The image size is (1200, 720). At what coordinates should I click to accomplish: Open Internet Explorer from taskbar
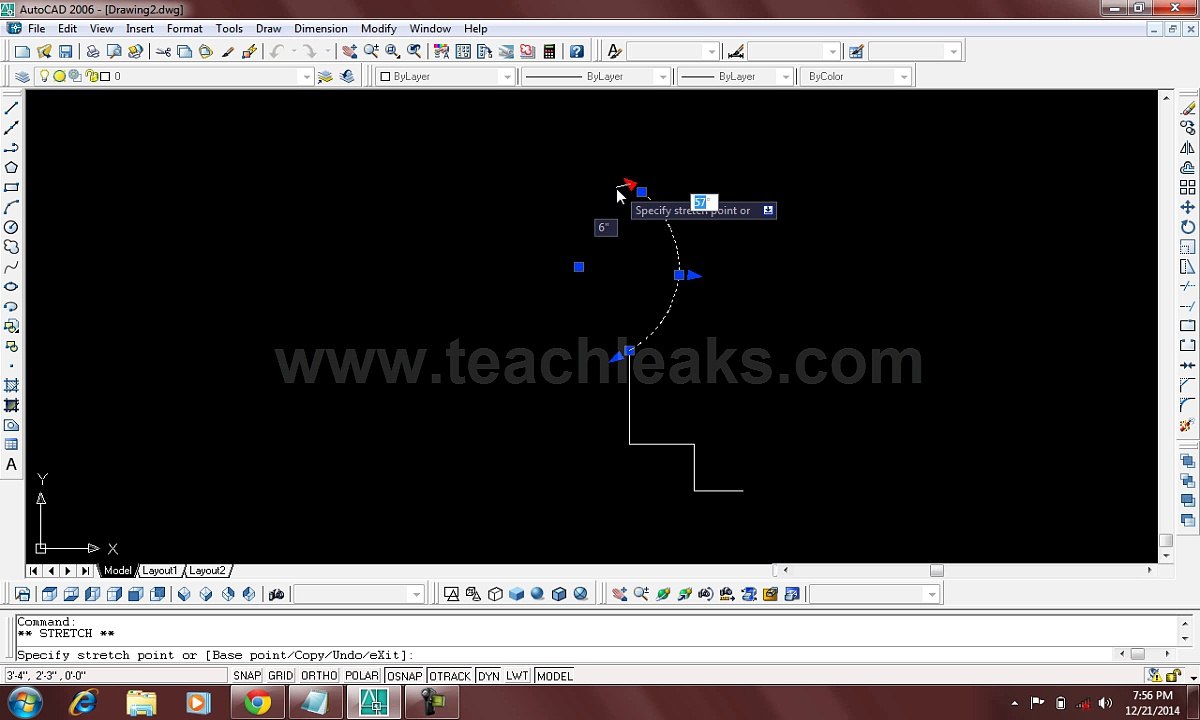click(83, 703)
